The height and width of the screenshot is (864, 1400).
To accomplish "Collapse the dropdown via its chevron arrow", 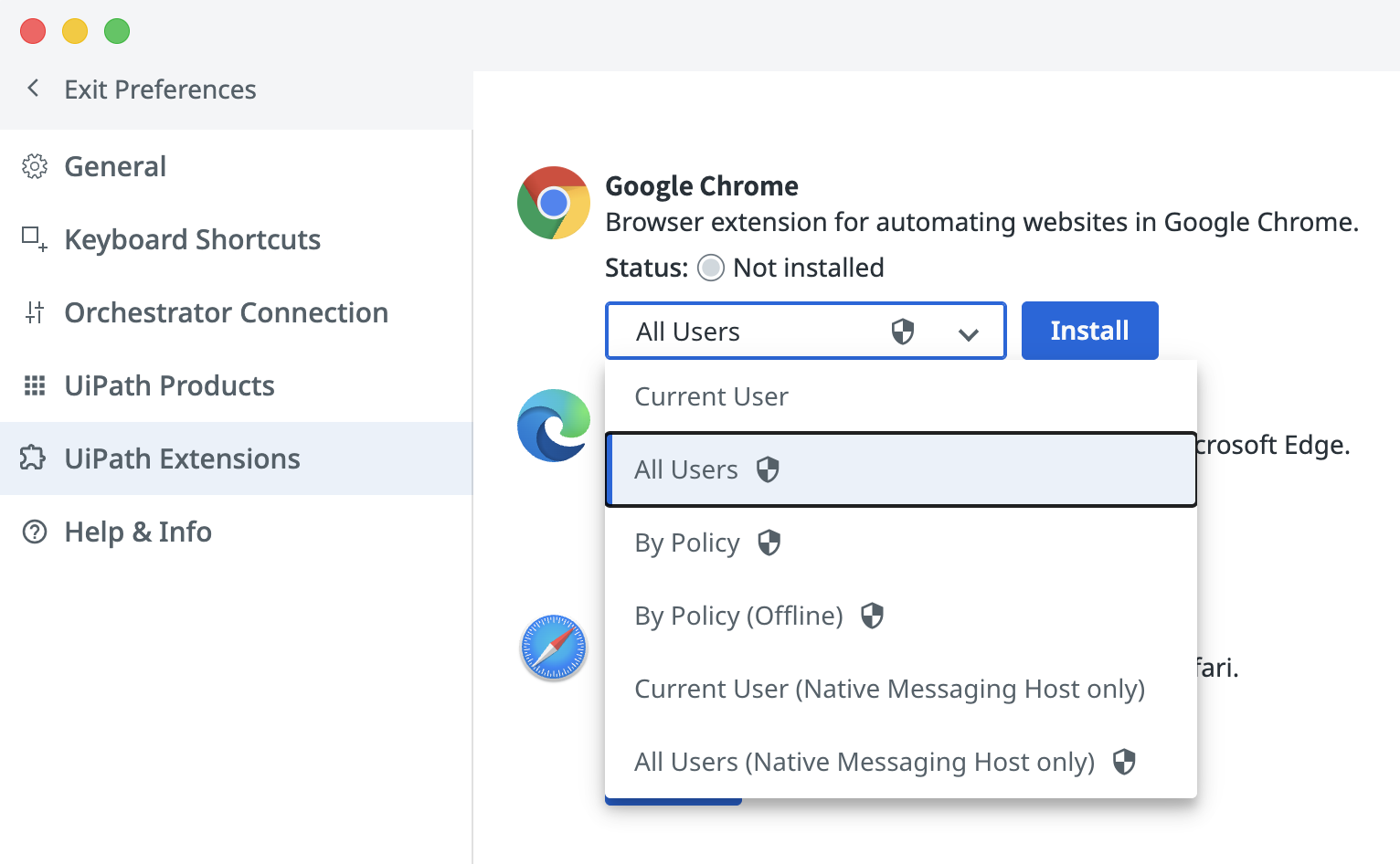I will pyautogui.click(x=969, y=334).
